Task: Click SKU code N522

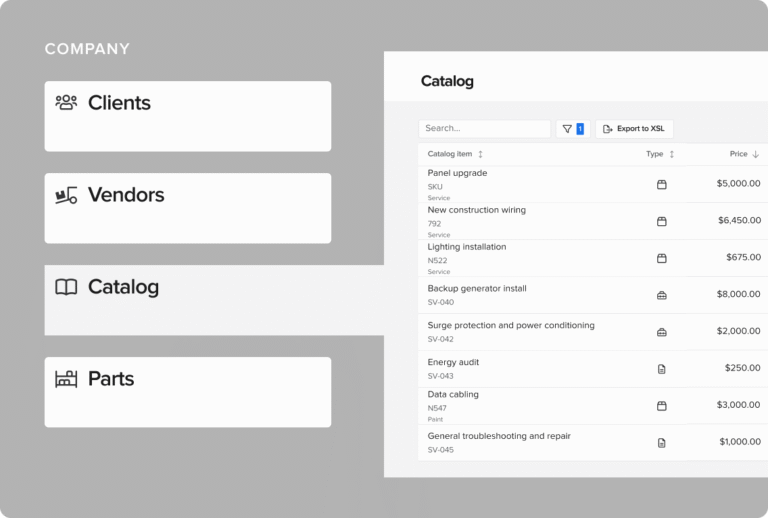Action: click(437, 261)
